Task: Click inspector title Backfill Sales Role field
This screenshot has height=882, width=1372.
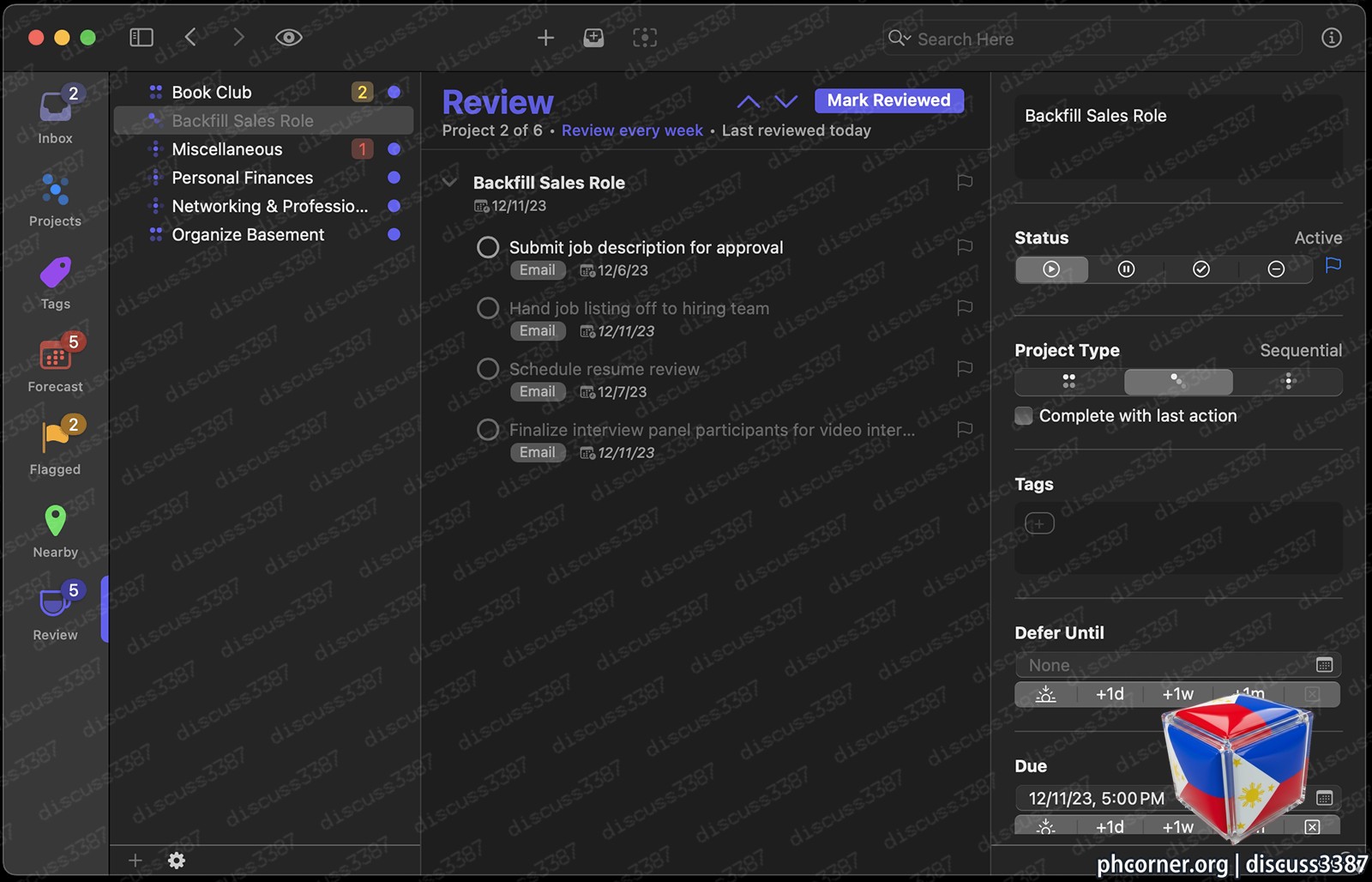Action: pyautogui.click(x=1178, y=137)
